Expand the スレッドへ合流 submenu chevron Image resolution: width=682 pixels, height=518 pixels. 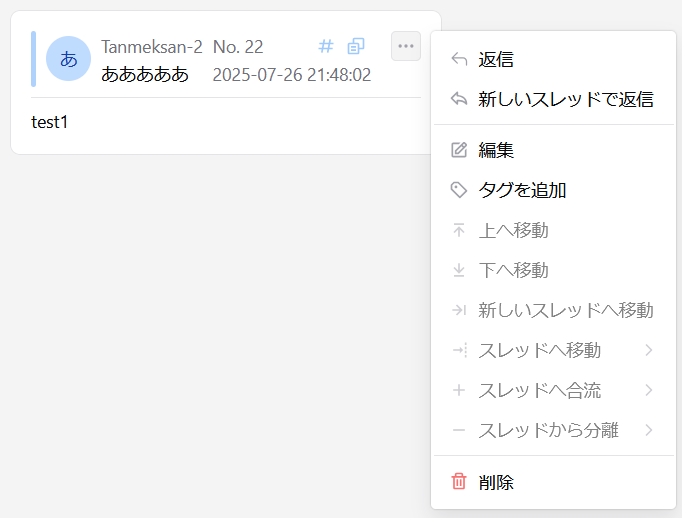(x=649, y=390)
